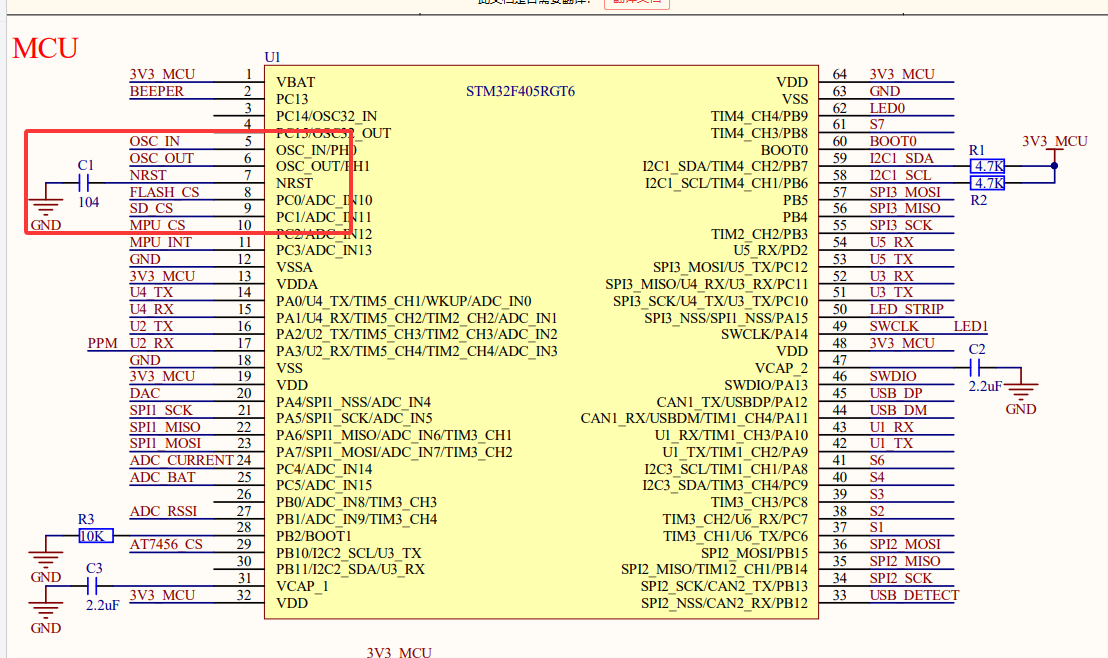Select the SPI3_MISO net label

click(x=904, y=209)
